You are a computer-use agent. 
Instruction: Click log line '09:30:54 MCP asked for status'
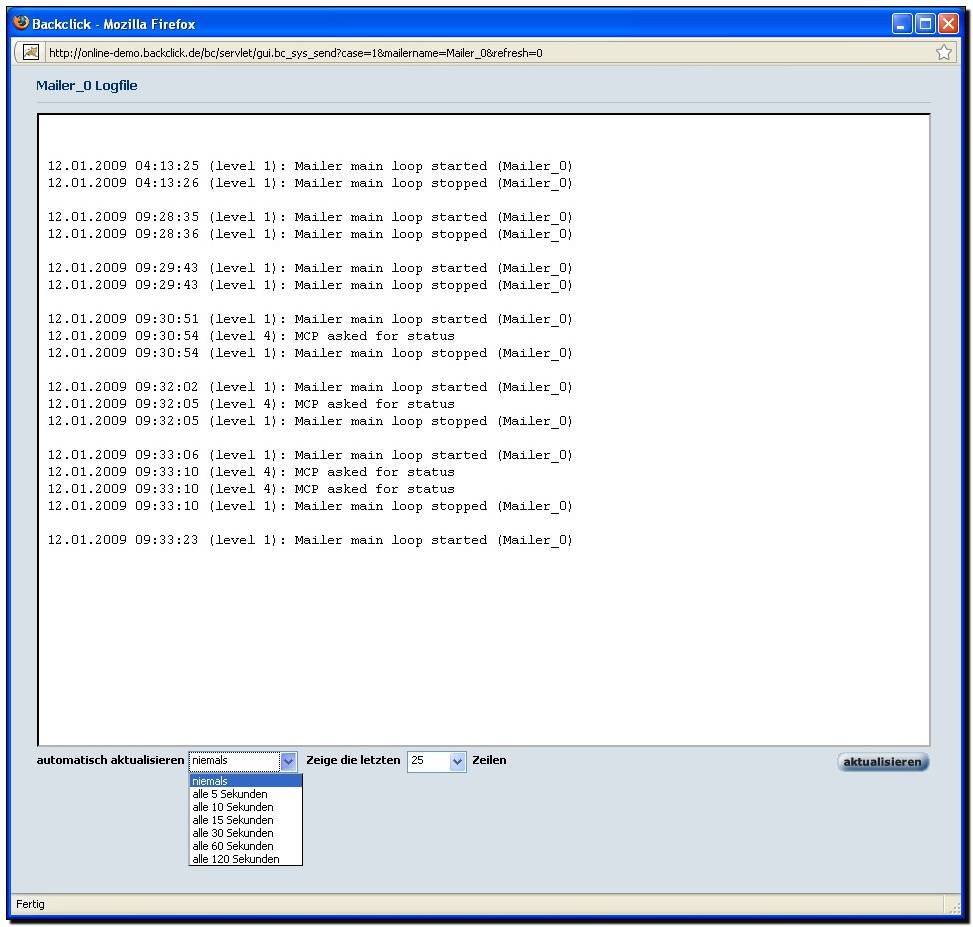point(251,336)
